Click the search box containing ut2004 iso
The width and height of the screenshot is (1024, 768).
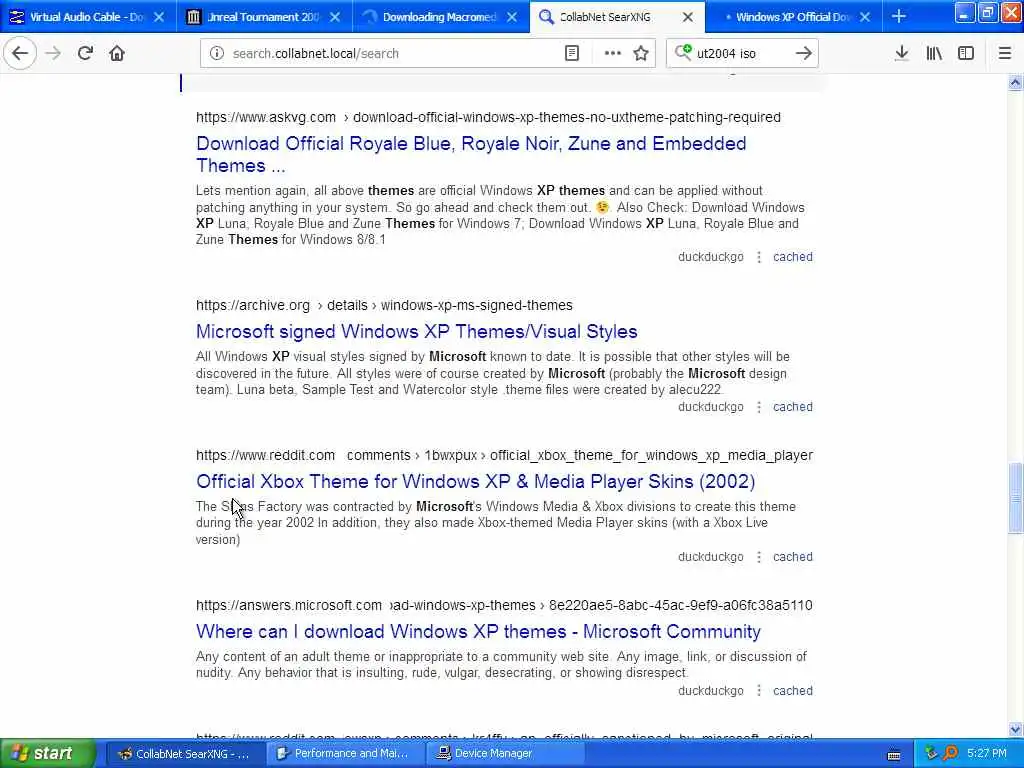coord(742,54)
